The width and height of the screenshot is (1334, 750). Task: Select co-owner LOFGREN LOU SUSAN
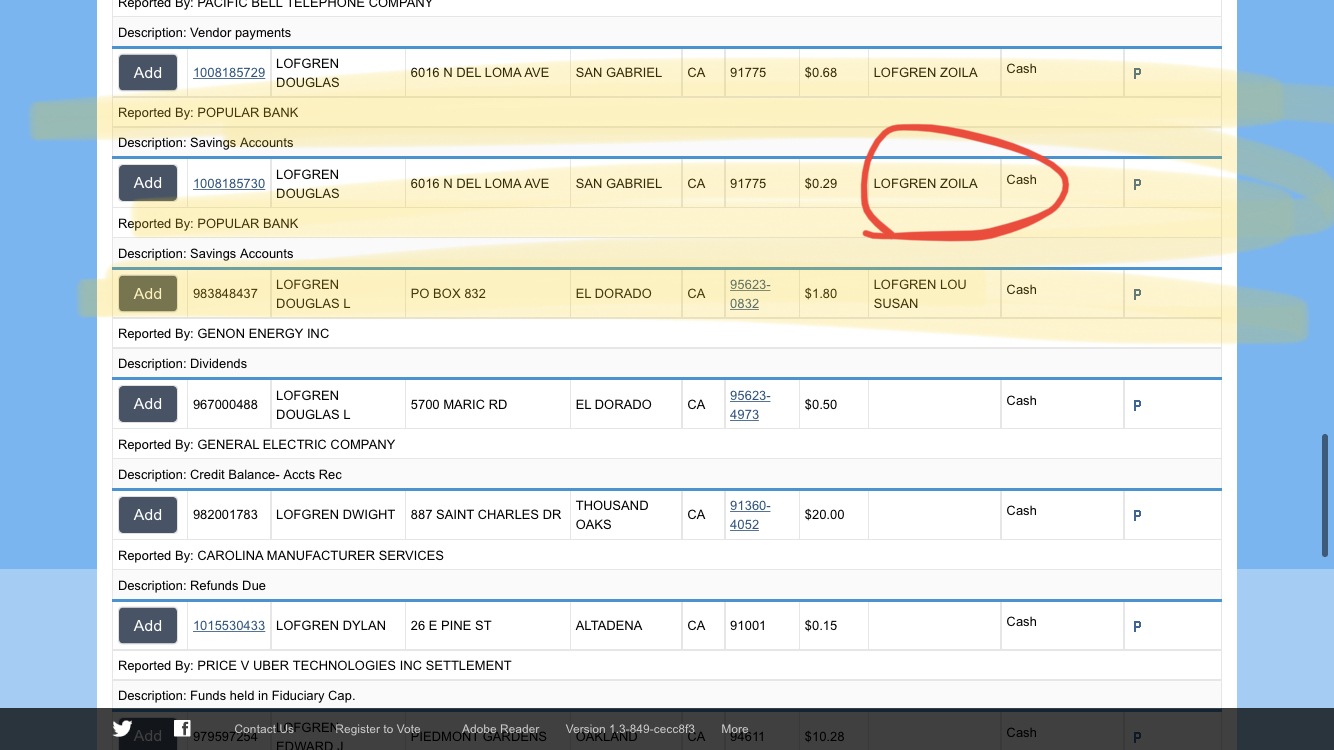[920, 294]
